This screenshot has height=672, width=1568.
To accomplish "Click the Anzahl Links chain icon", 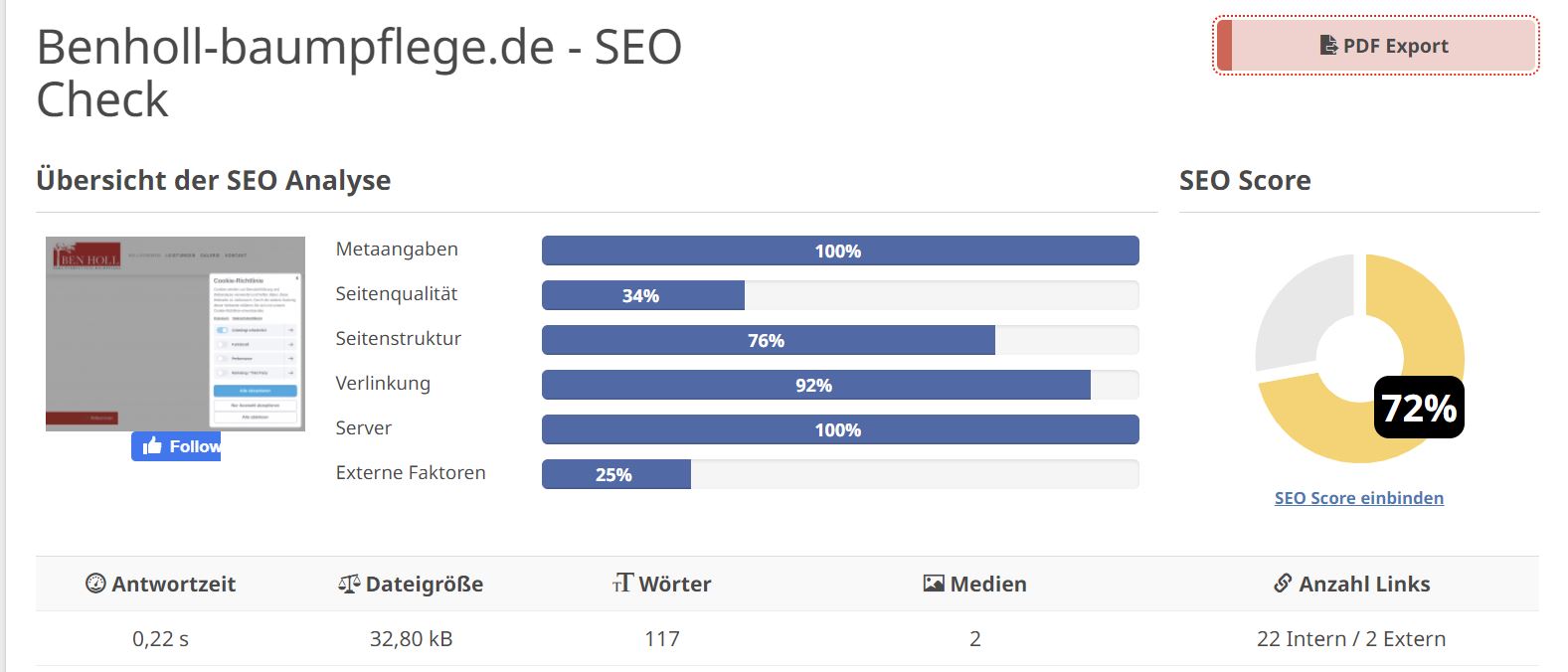I will click(x=1283, y=584).
